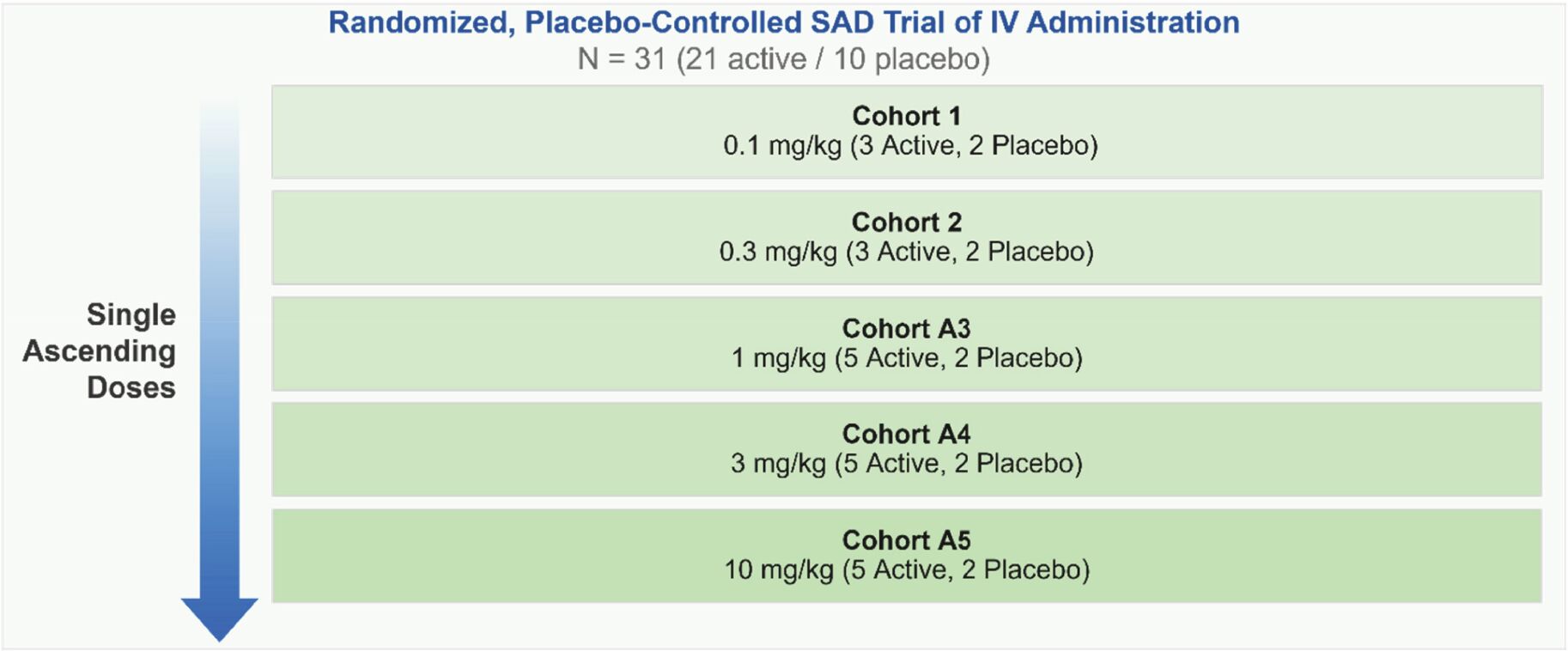This screenshot has height=651, width=1568.
Task: Click the word "Randomized" in the title
Action: coord(421,23)
